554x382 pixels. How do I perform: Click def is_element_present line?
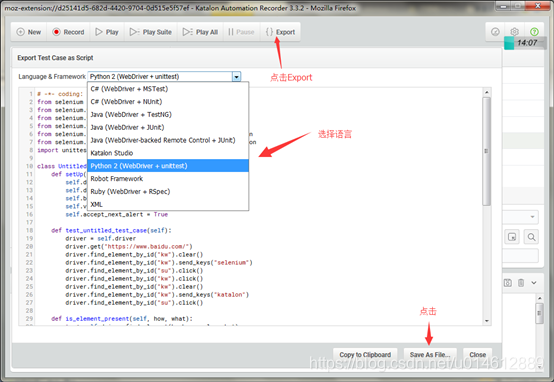(122, 319)
